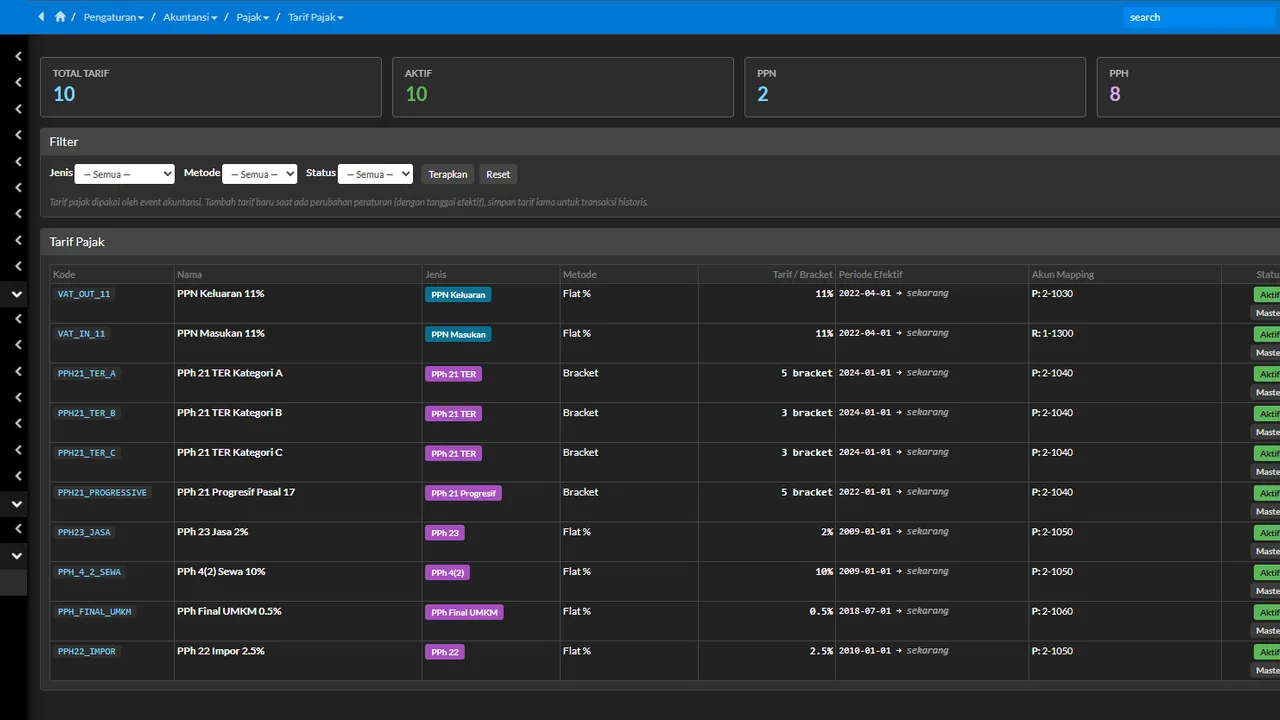Open the Jenis filter dropdown

pyautogui.click(x=125, y=174)
